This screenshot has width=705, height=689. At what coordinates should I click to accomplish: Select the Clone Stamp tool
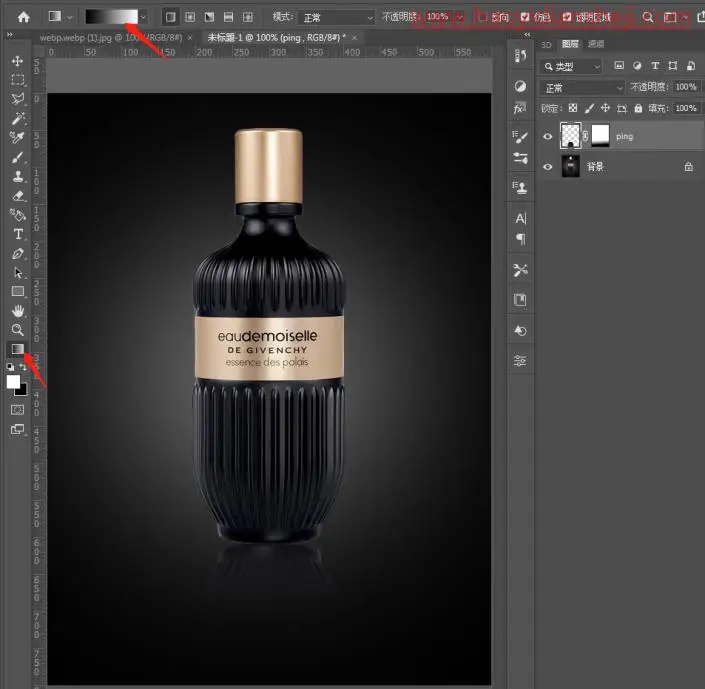tap(18, 176)
